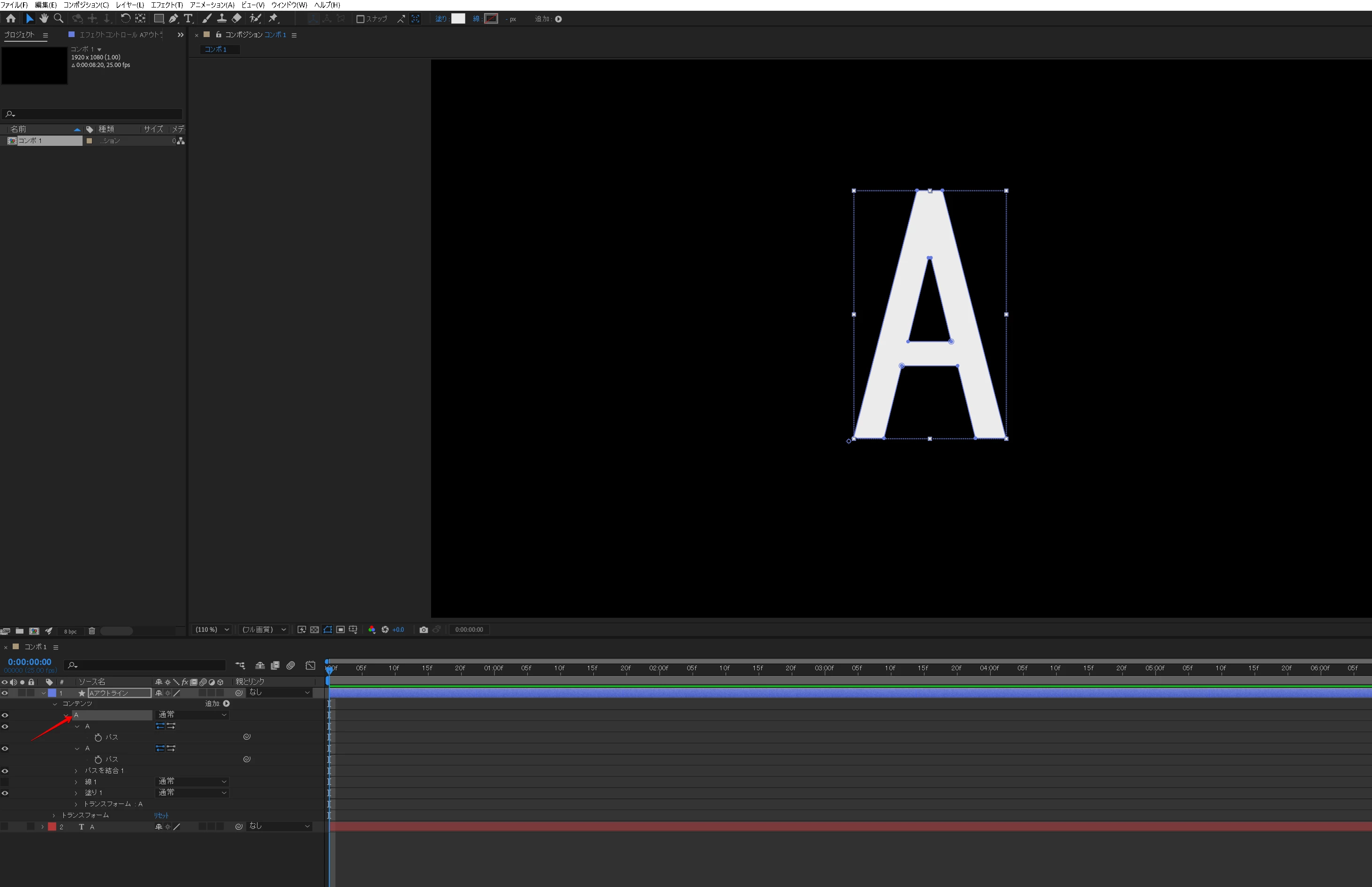Click the リセット link for トランスフォーム
Viewport: 1372px width, 887px height.
pos(161,815)
